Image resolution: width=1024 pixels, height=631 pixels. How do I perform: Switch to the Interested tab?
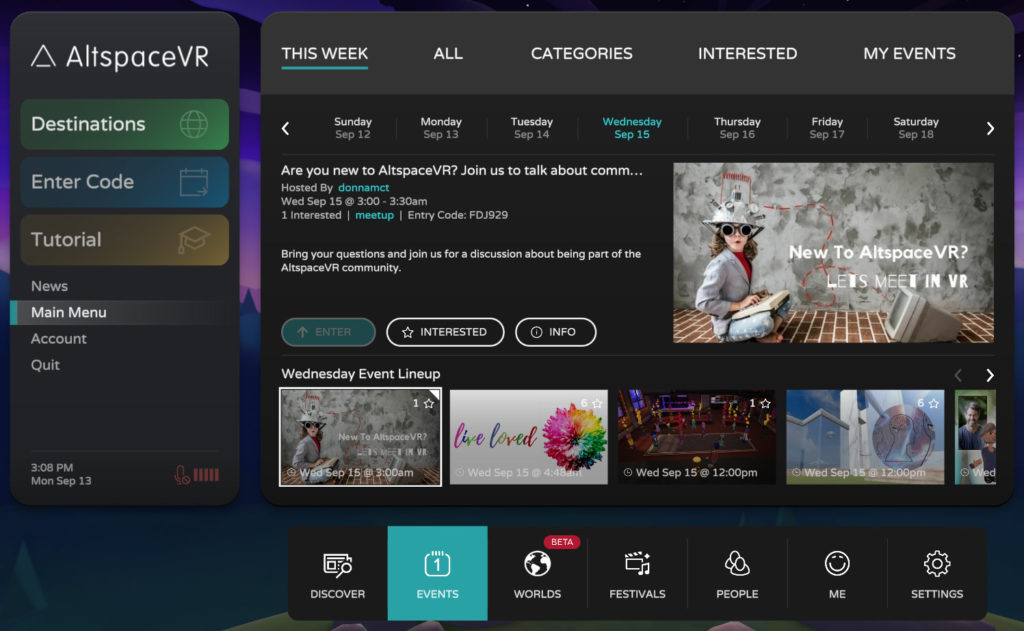pyautogui.click(x=747, y=54)
